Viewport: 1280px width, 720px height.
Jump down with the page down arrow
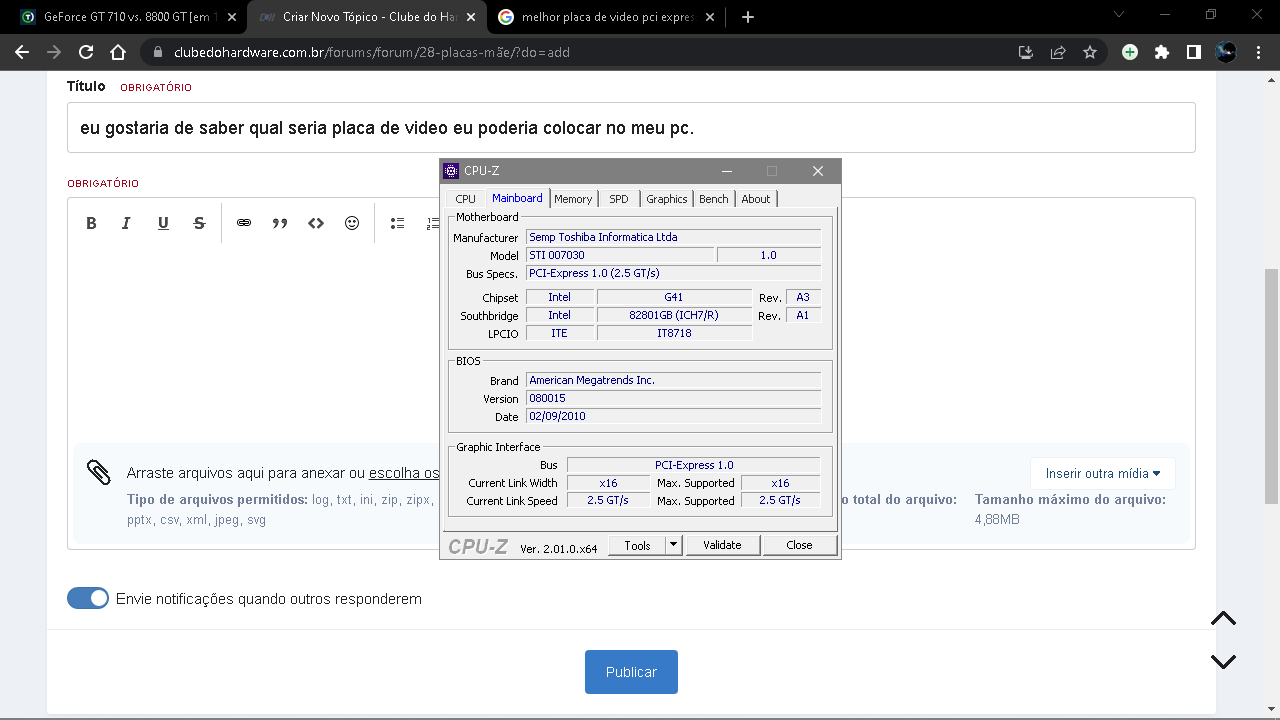tap(1223, 661)
